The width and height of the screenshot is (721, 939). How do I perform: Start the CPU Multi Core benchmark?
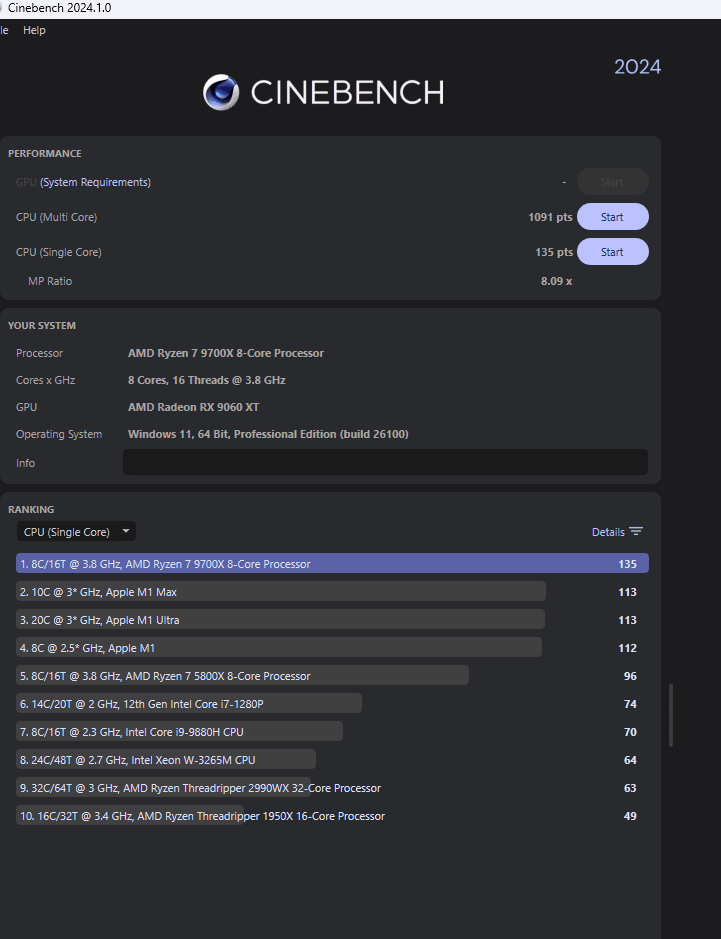613,217
